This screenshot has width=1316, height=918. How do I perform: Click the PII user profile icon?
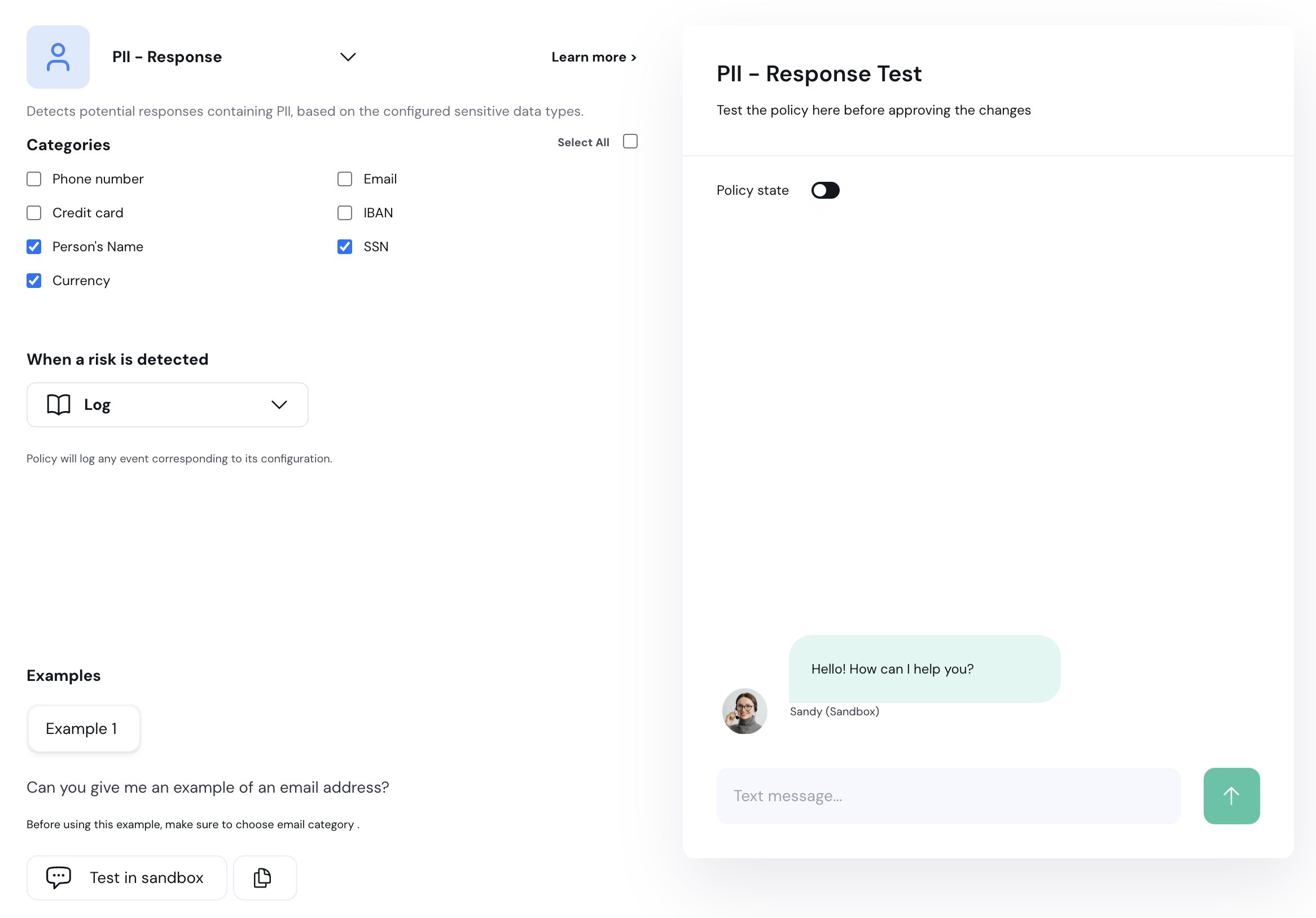coord(58,57)
